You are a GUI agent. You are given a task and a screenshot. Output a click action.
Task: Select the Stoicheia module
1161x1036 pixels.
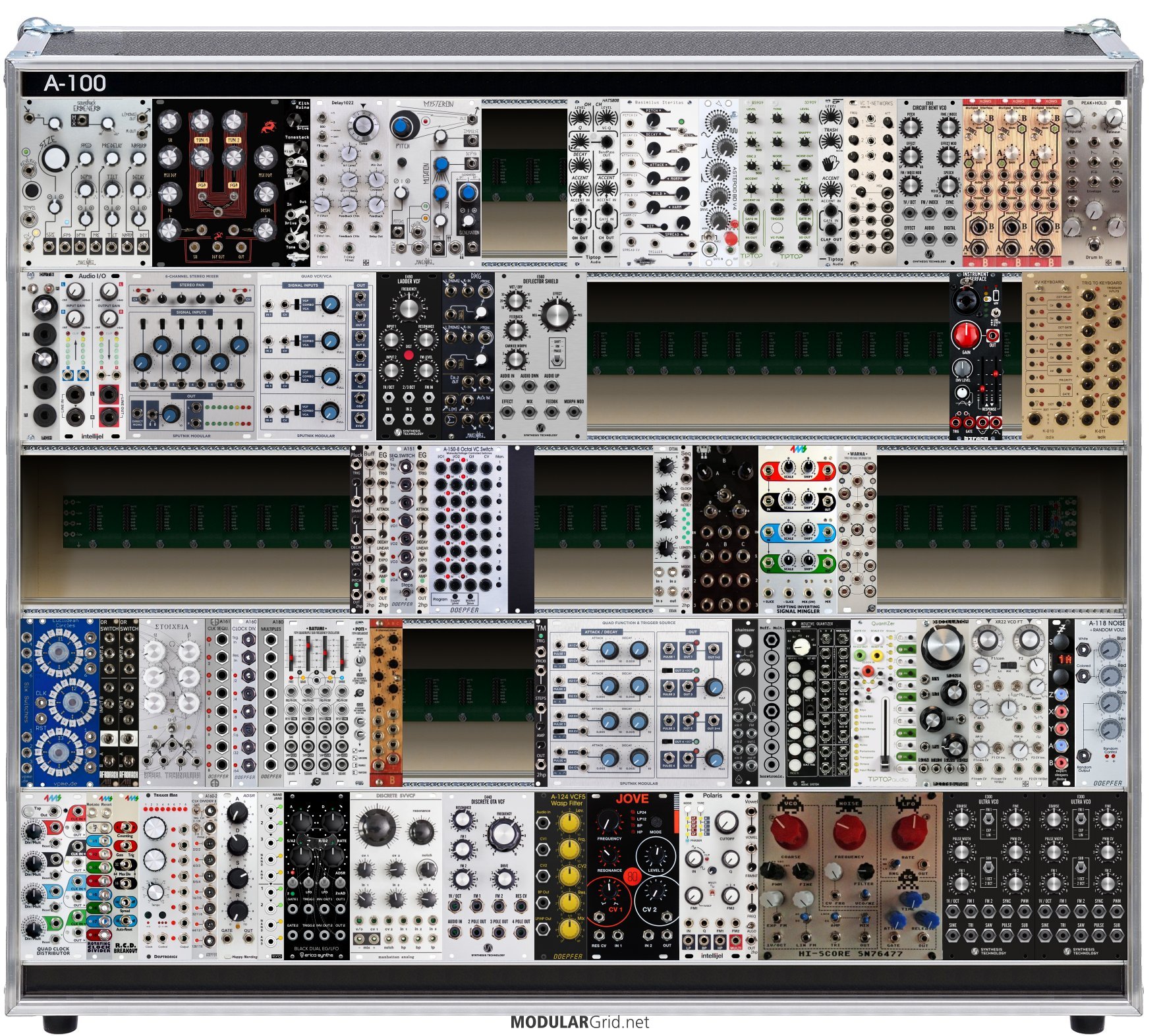point(172,703)
